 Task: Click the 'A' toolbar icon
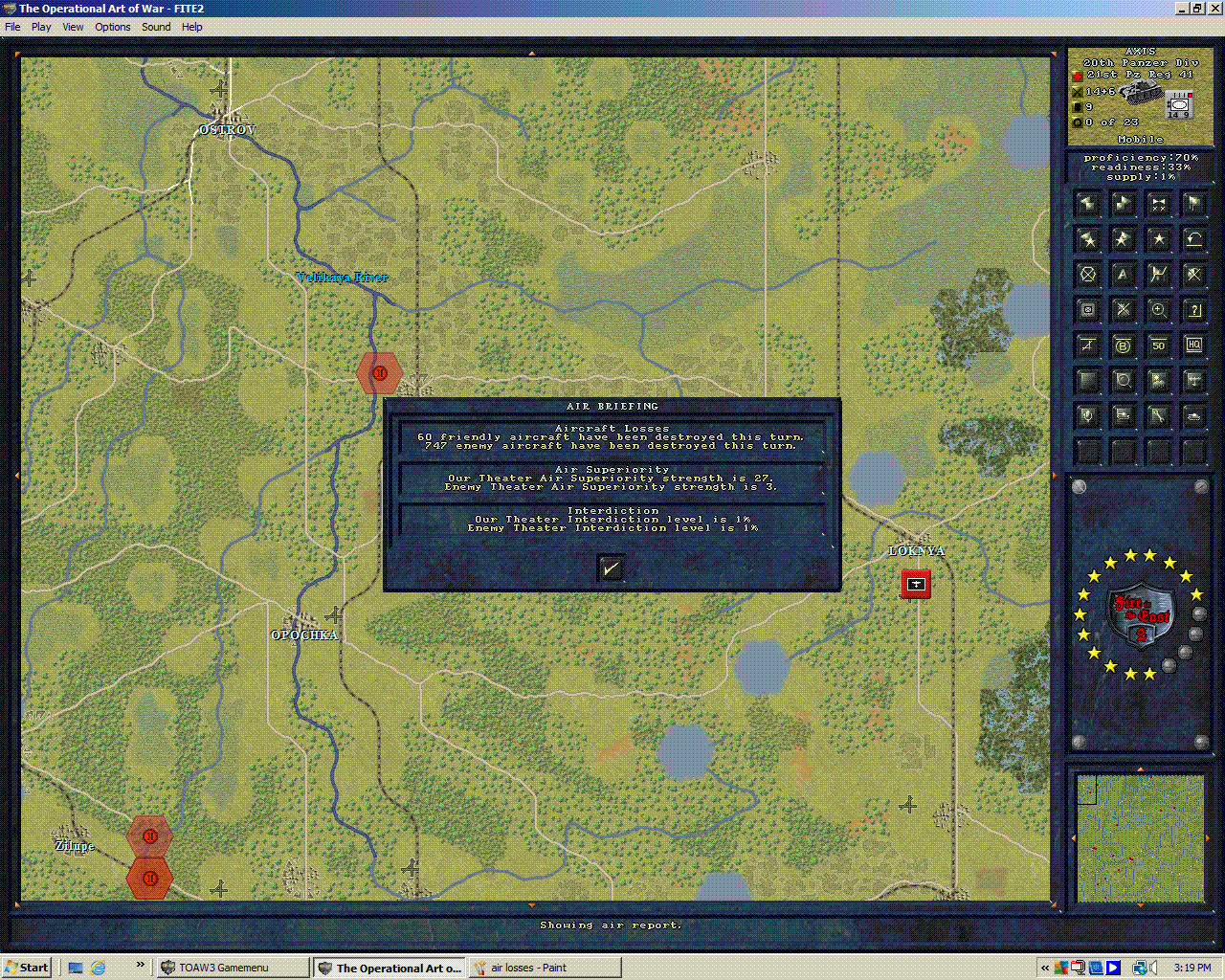(x=1123, y=275)
